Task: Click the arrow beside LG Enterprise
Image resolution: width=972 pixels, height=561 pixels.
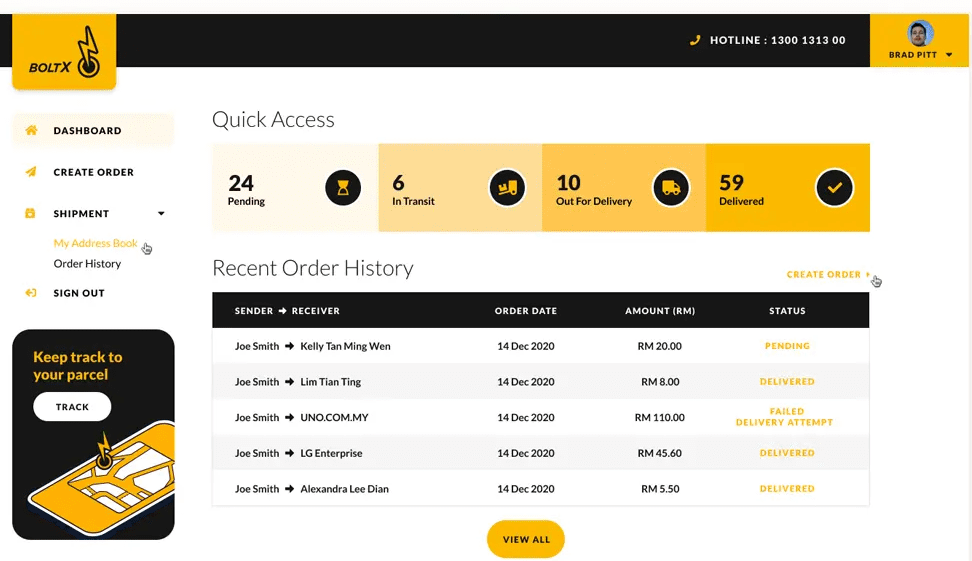Action: (x=289, y=453)
